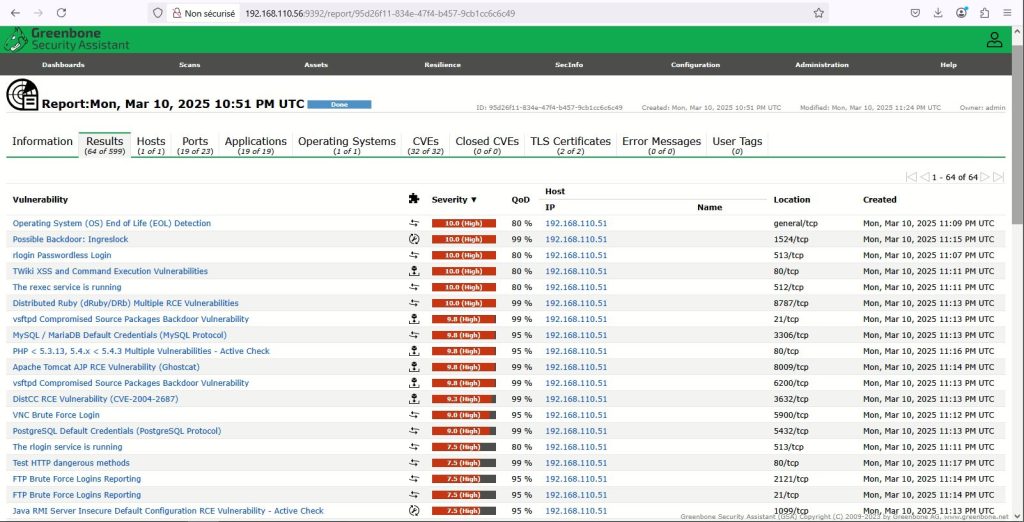
Task: Open the user account icon menu
Action: [x=994, y=40]
